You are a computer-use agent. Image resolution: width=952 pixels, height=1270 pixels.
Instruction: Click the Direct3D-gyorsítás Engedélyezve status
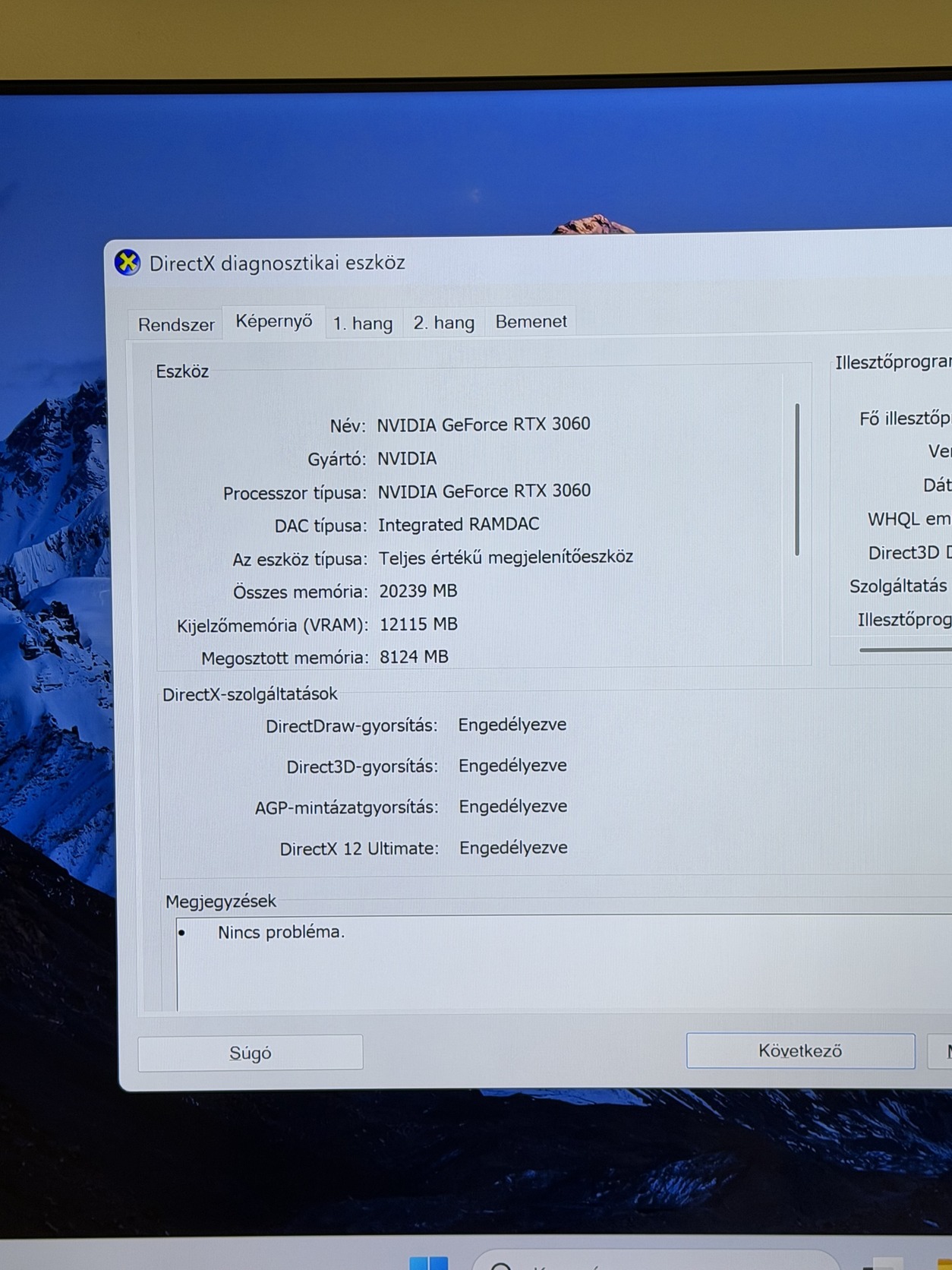point(512,766)
